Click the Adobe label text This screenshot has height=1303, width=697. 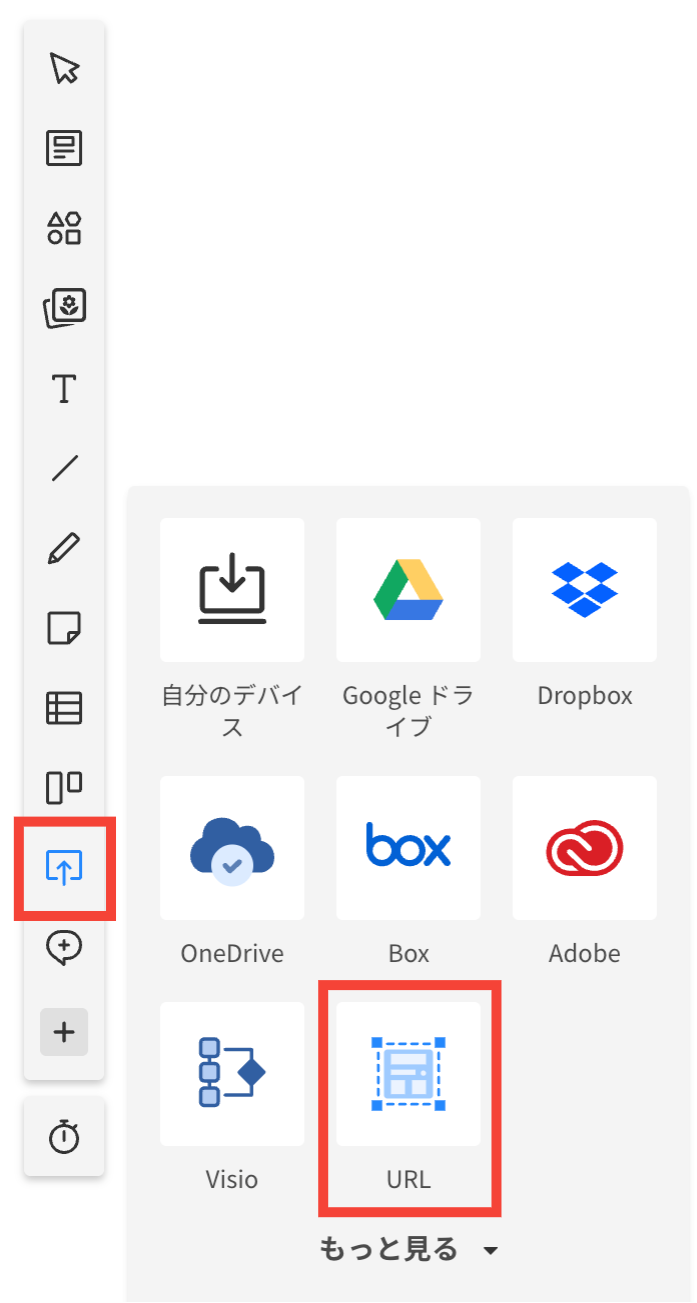[x=585, y=953]
